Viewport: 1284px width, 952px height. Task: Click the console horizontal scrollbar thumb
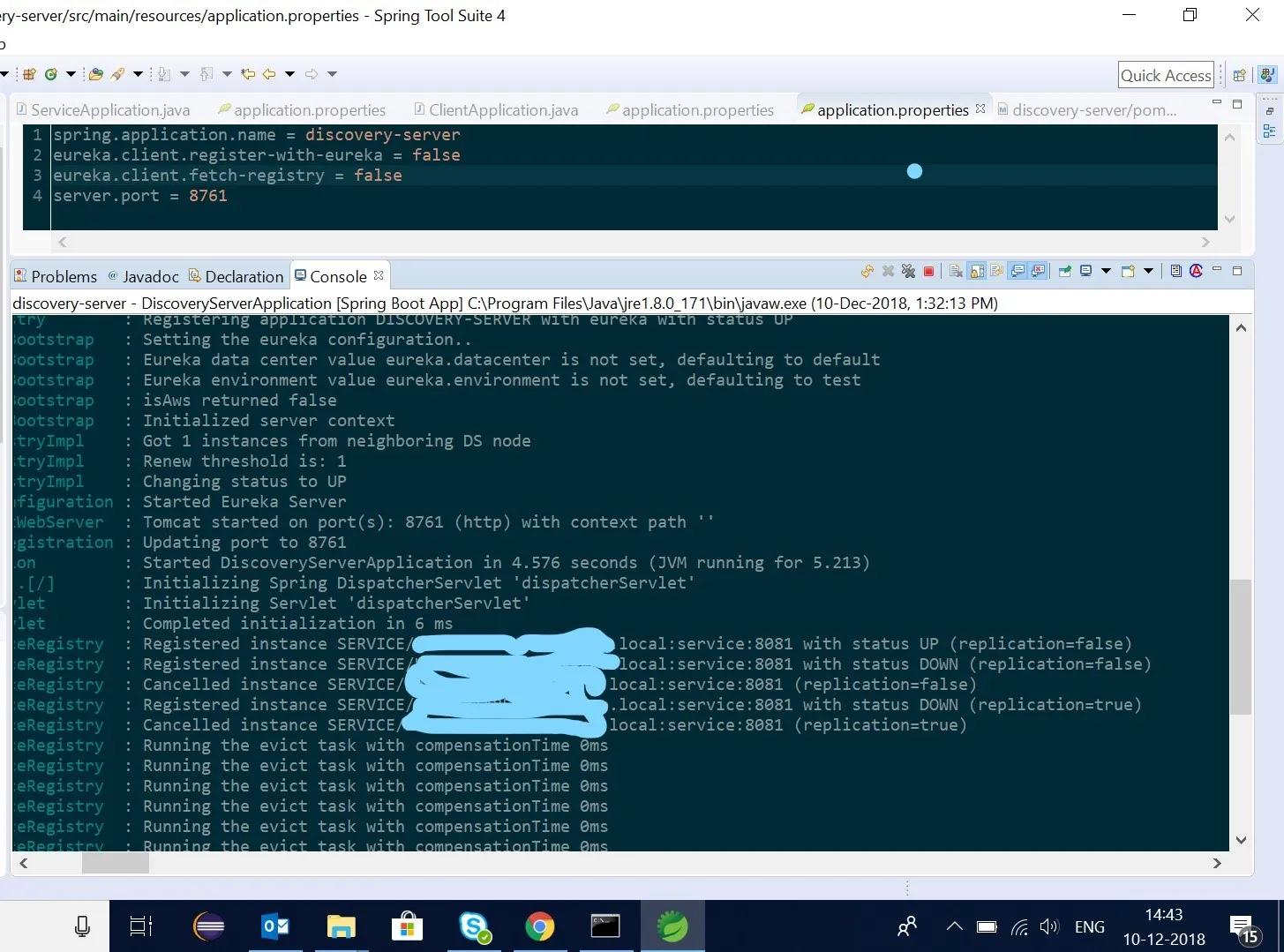pyautogui.click(x=116, y=864)
